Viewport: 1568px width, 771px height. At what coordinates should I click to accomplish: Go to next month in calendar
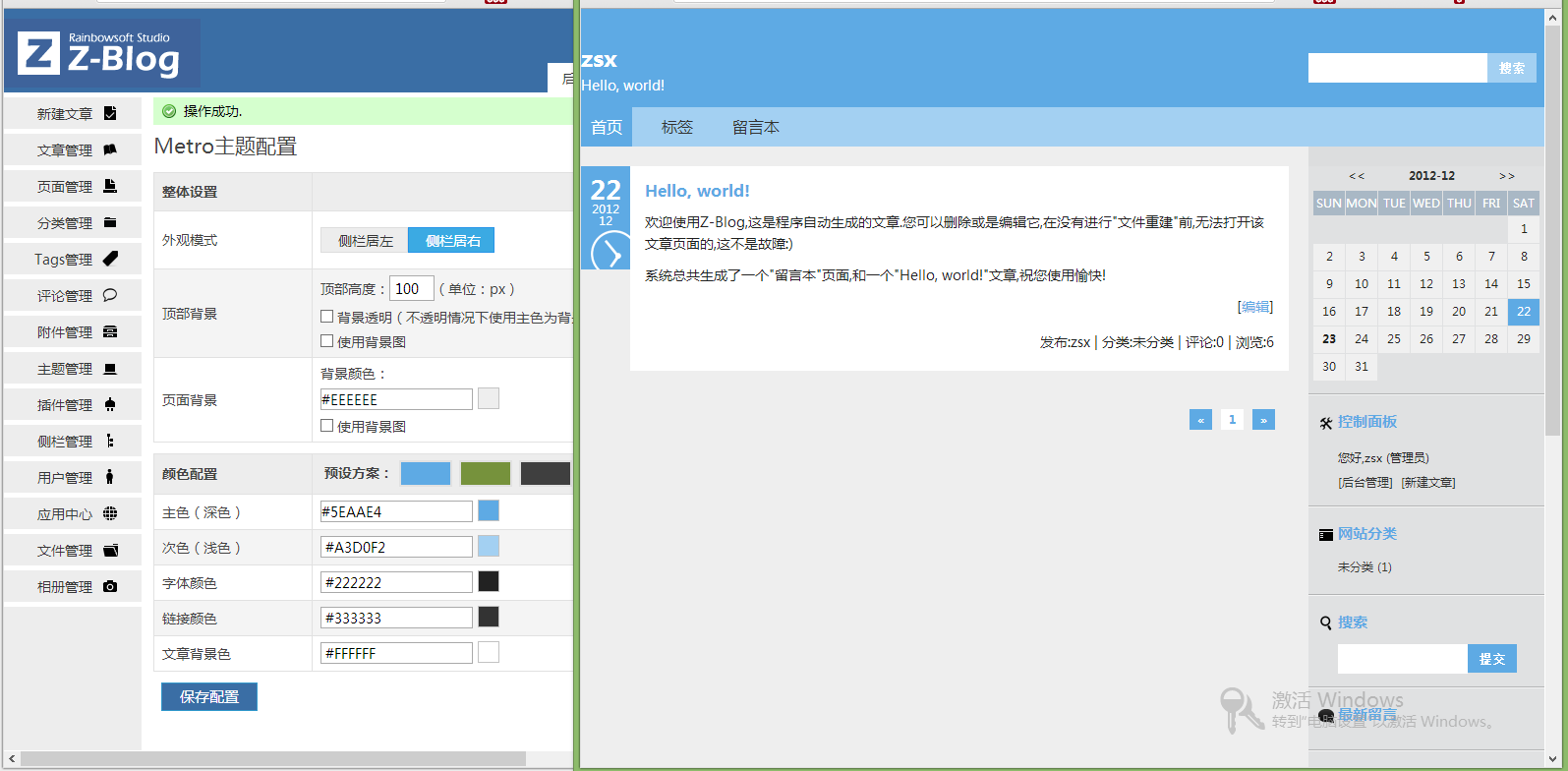click(1507, 176)
